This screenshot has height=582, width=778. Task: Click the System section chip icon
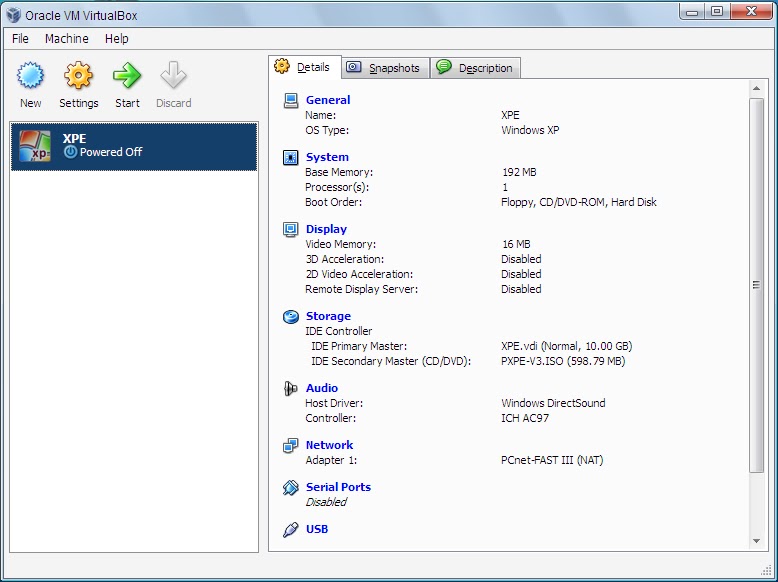click(291, 157)
